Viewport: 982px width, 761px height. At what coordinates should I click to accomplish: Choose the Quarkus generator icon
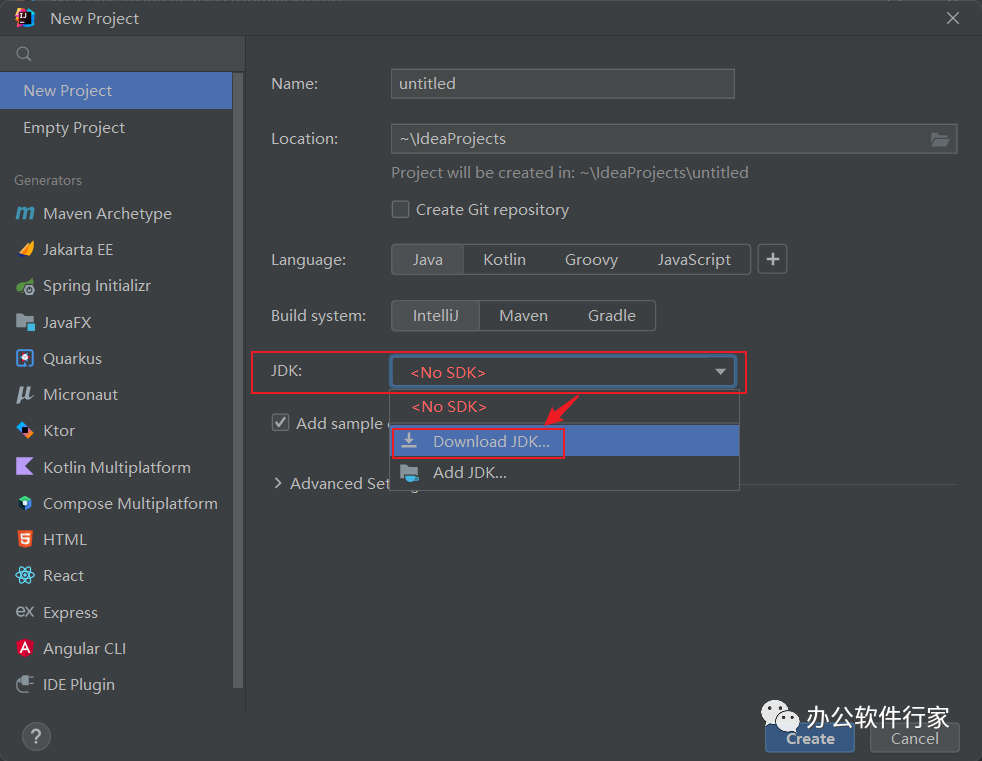(25, 359)
